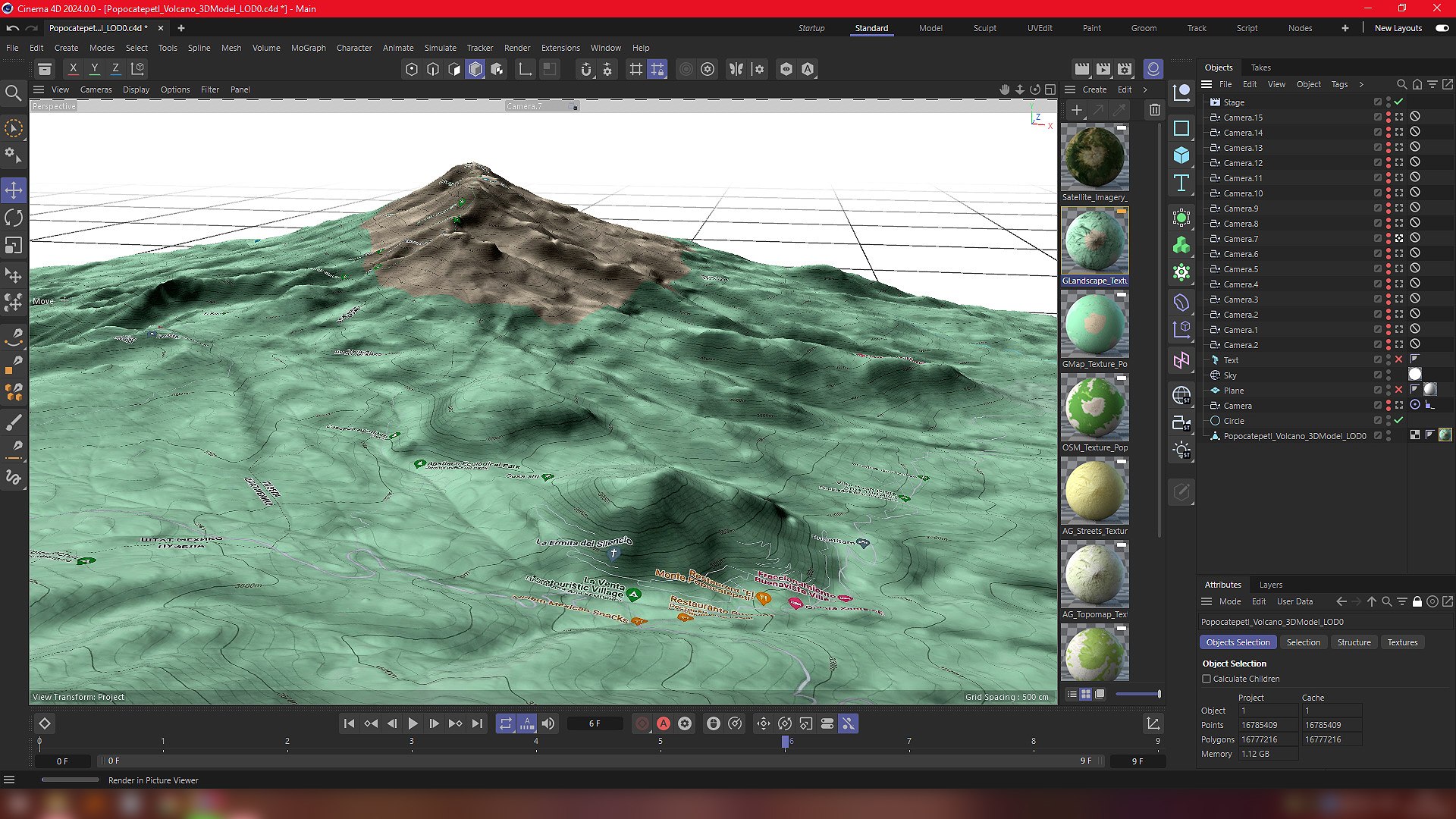
Task: Open Material Manager hamburger menu
Action: click(1070, 89)
